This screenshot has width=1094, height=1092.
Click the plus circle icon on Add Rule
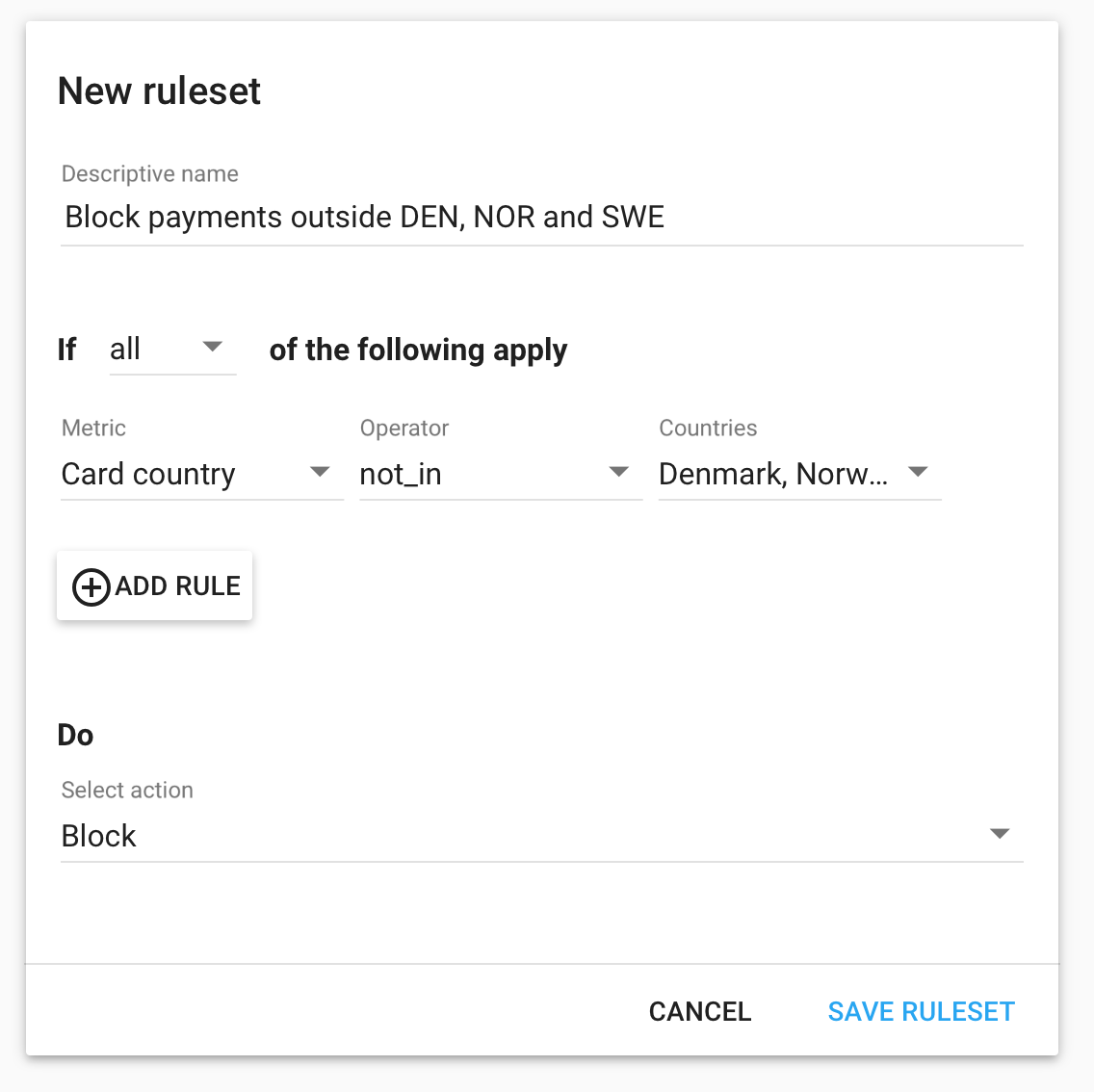91,586
